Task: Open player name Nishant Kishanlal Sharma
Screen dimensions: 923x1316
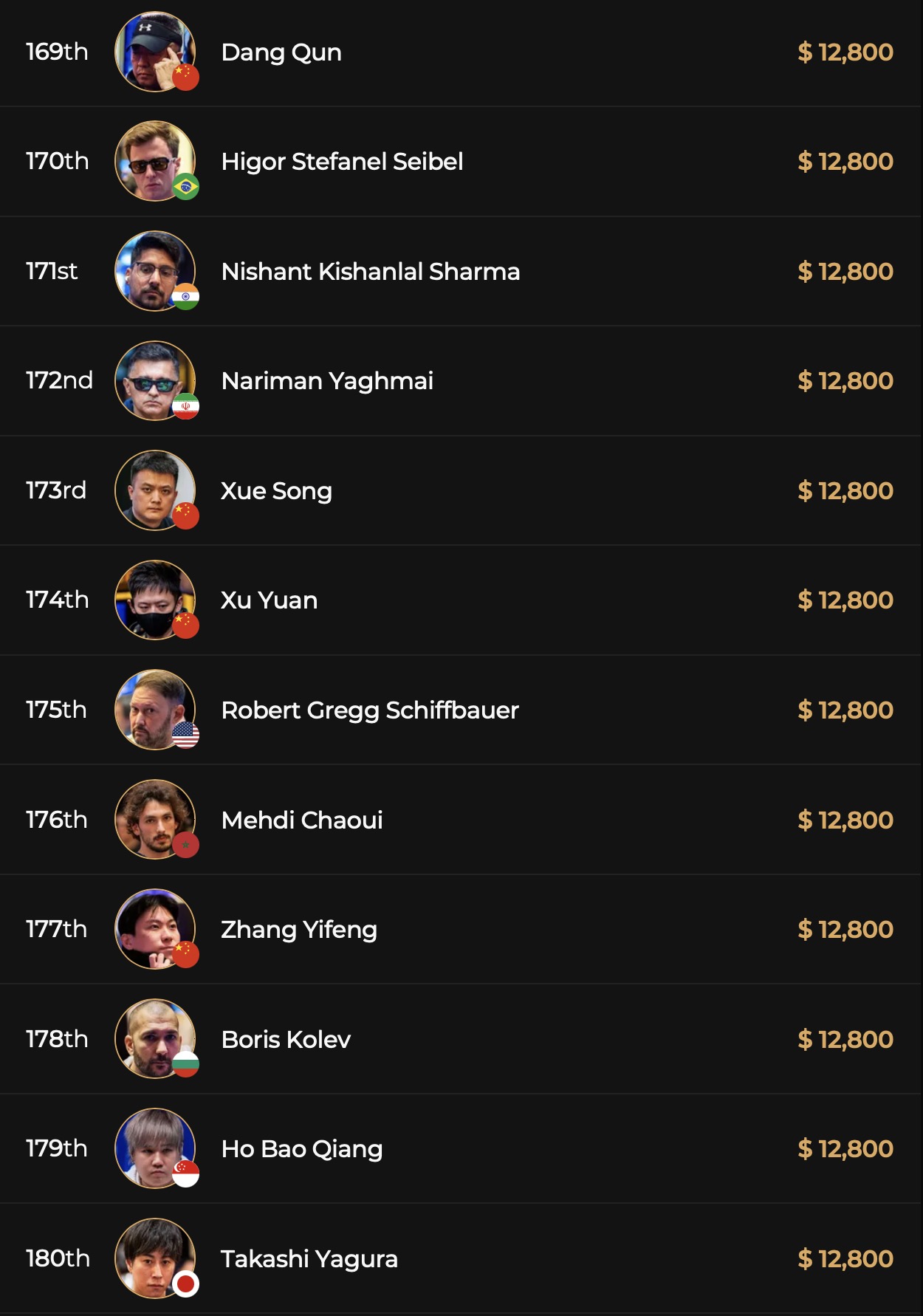Action: pyautogui.click(x=371, y=272)
